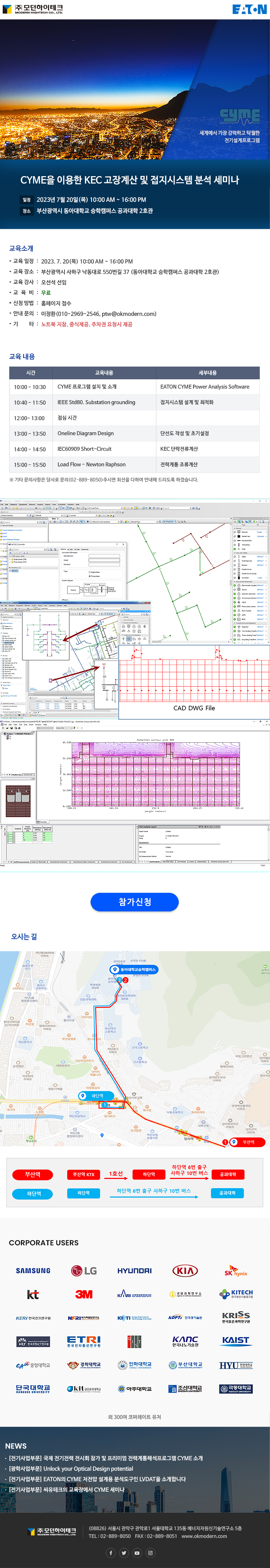Click the 동아대학교승학캠퍼스 marker on the map
Screen dimensions: 270x1568
pos(134,970)
